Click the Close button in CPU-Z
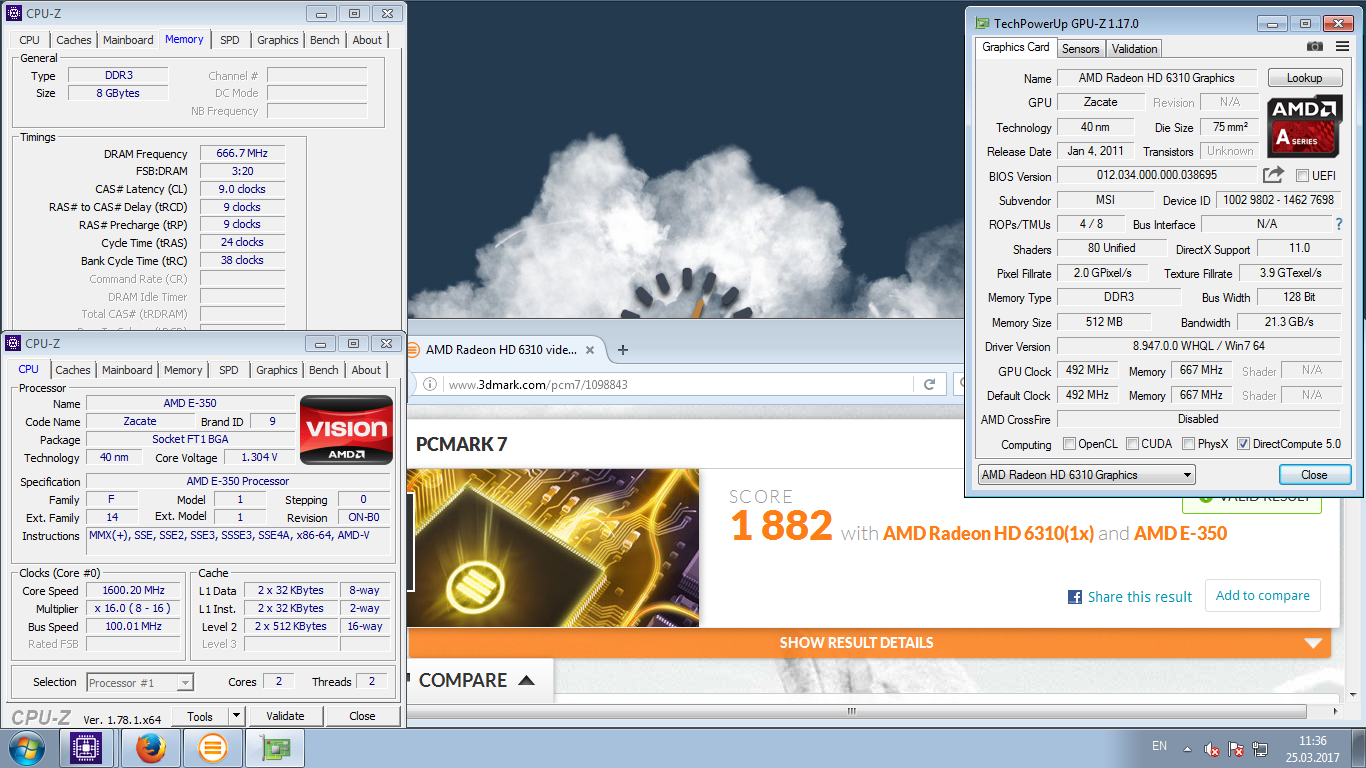 (x=362, y=716)
